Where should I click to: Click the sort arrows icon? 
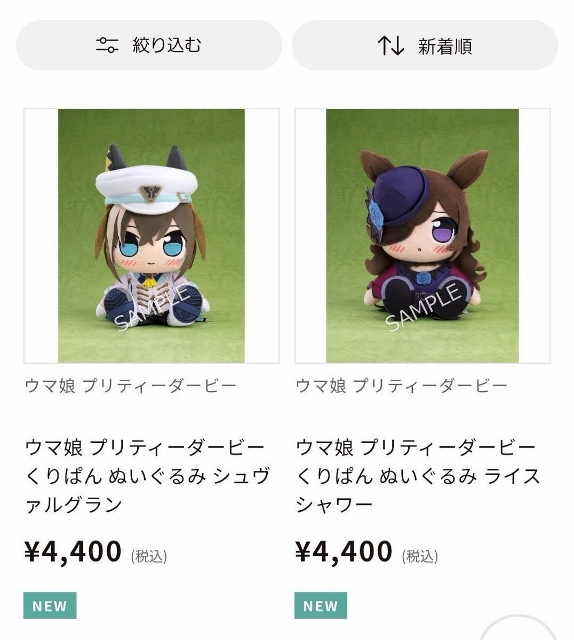pyautogui.click(x=391, y=45)
